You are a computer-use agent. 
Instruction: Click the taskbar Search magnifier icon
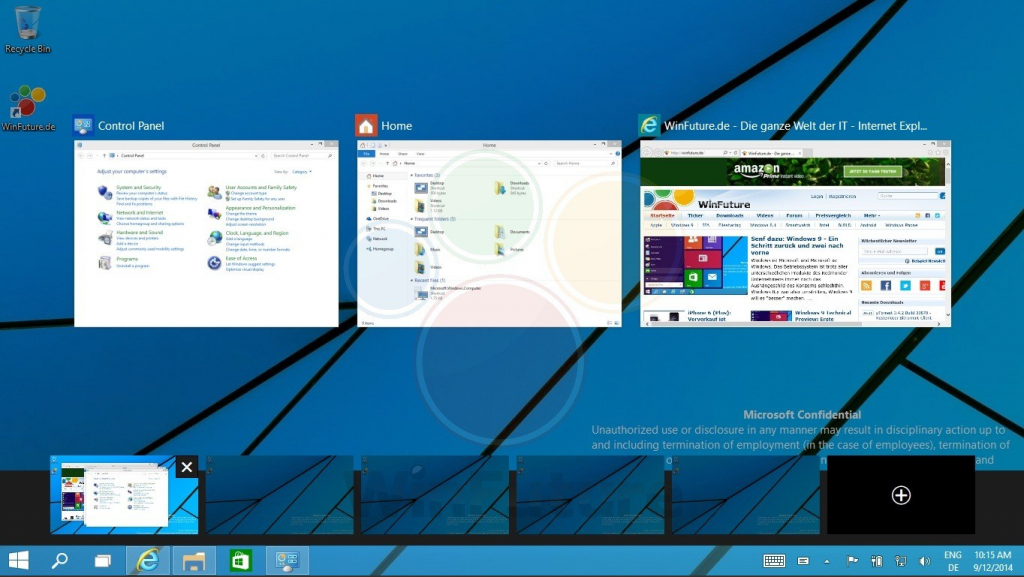[59, 560]
